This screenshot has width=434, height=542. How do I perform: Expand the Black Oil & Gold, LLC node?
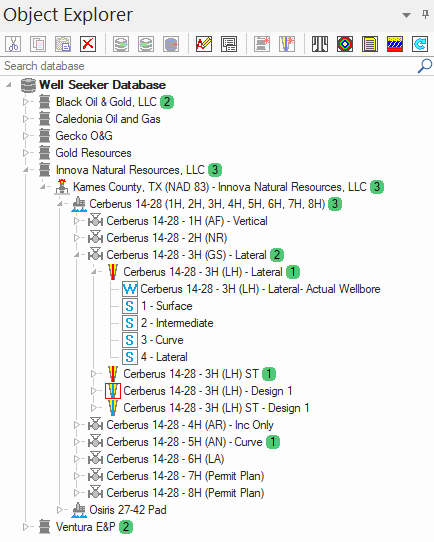25,102
